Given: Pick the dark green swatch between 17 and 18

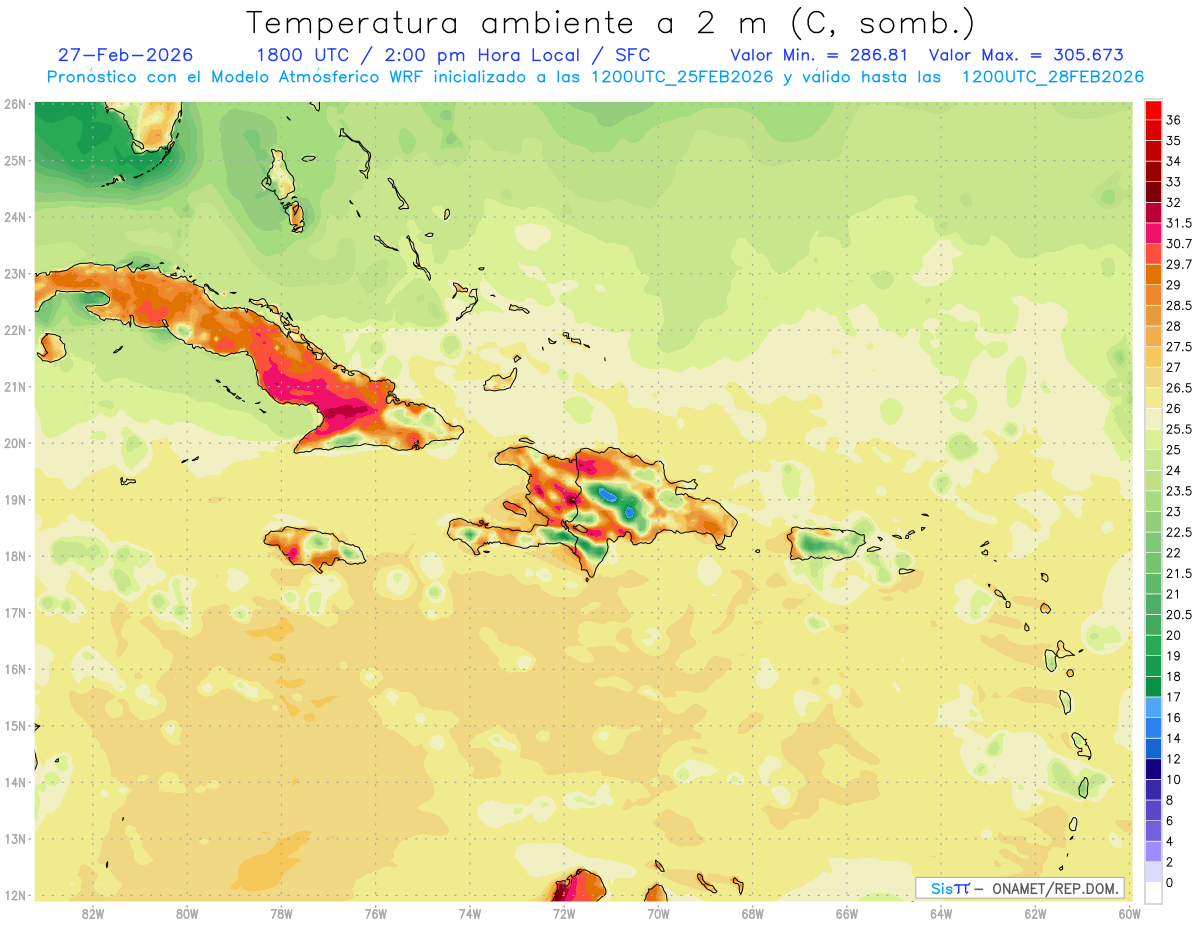Looking at the screenshot, I should point(1153,686).
